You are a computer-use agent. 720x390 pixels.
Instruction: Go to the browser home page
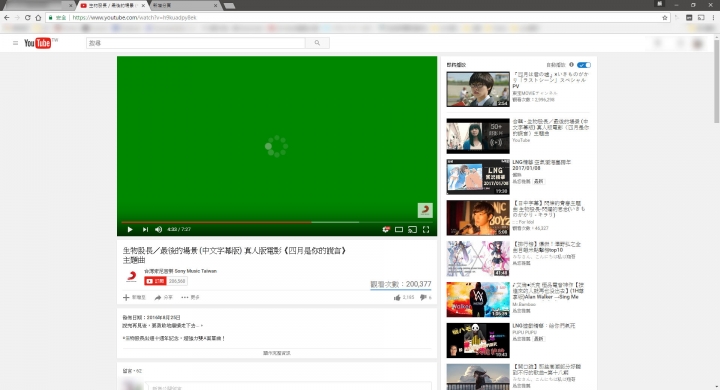point(38,17)
